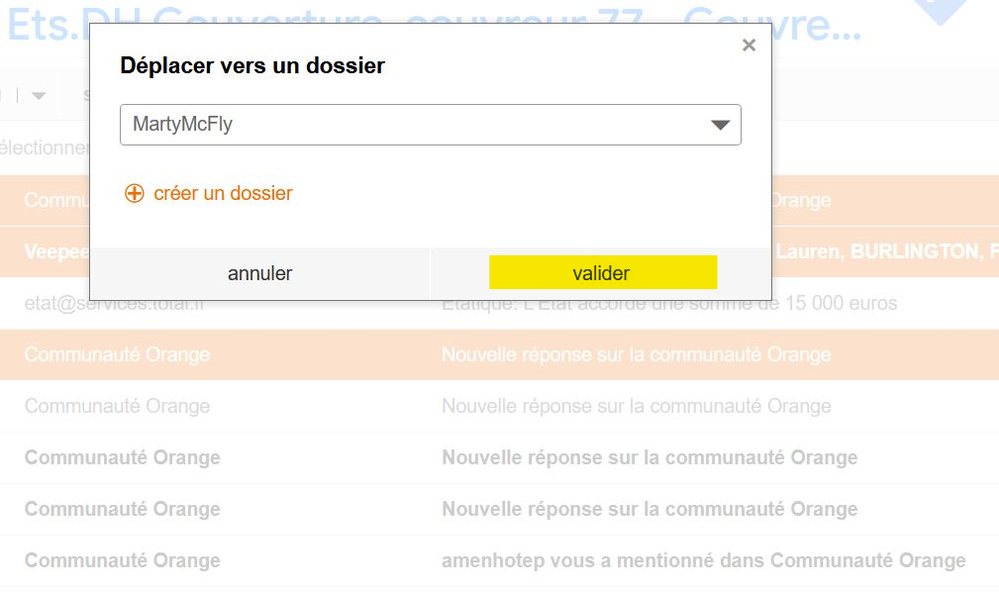
Task: Expand the toolbar selection arrow at top left
Action: coord(39,96)
